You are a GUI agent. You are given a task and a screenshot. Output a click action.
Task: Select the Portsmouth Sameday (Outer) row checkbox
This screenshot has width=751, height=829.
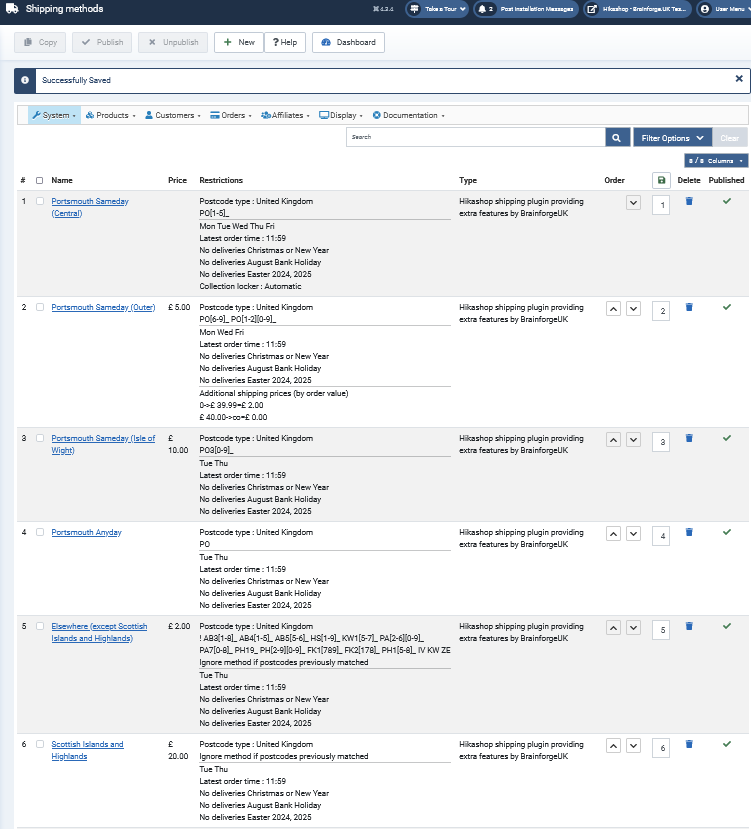40,307
